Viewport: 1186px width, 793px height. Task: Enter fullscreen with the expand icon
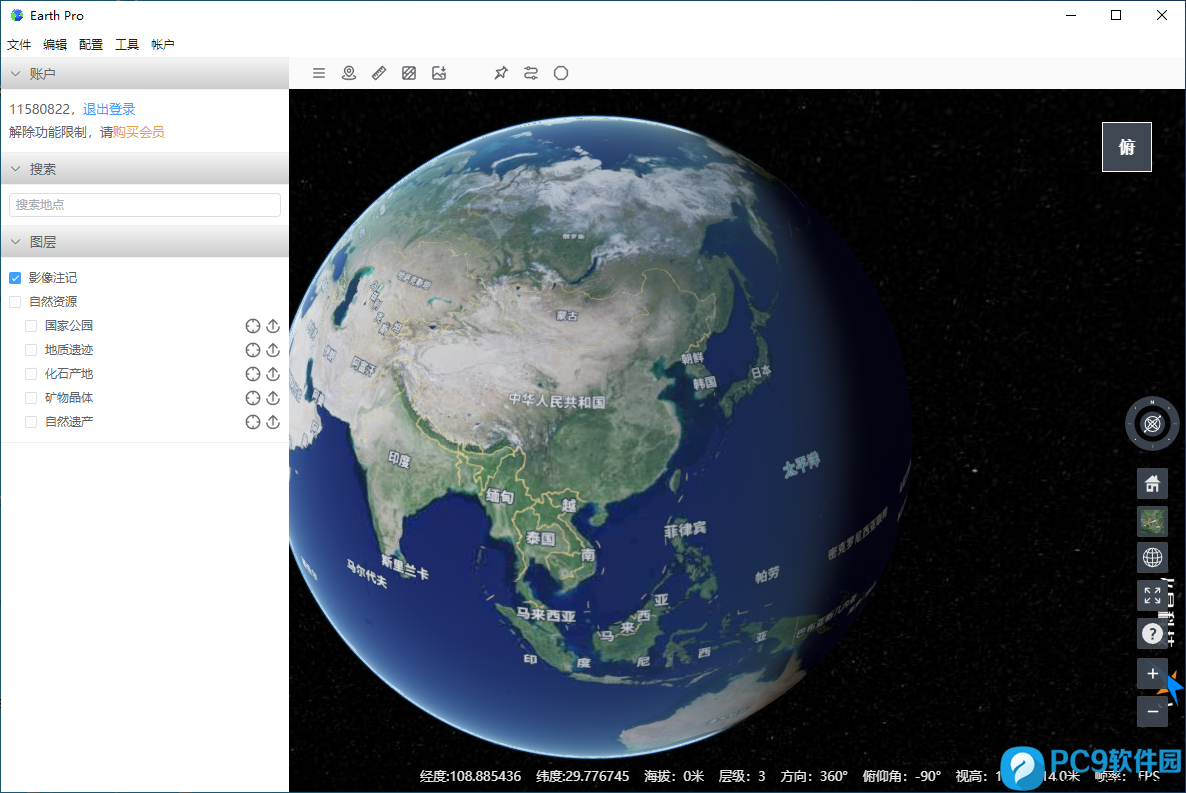1152,596
